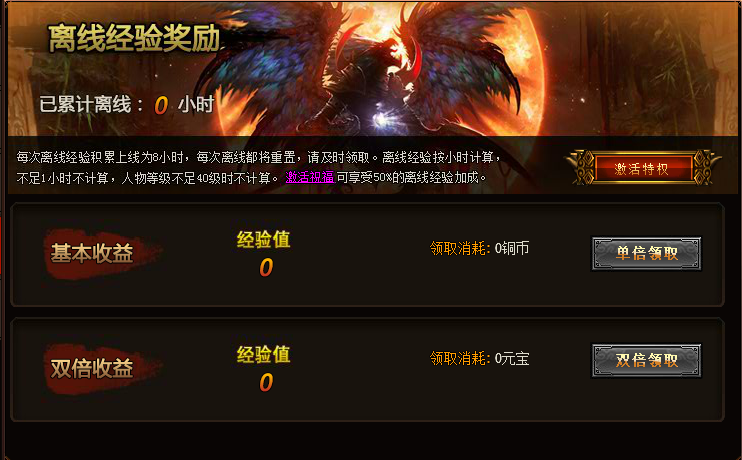Screen dimensions: 742x460
Task: Click the 小时 unit label
Action: tap(196, 105)
